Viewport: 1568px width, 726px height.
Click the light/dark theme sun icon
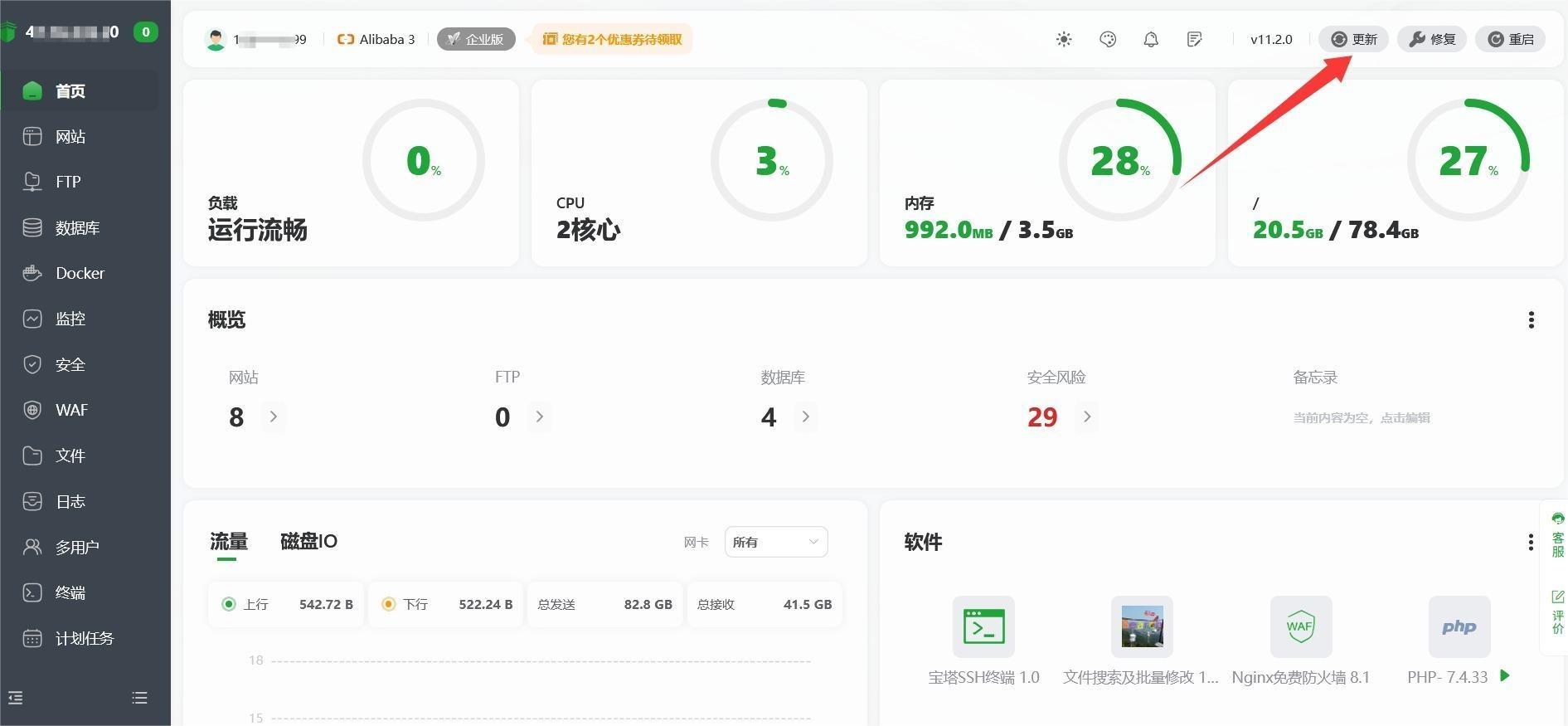click(1064, 39)
